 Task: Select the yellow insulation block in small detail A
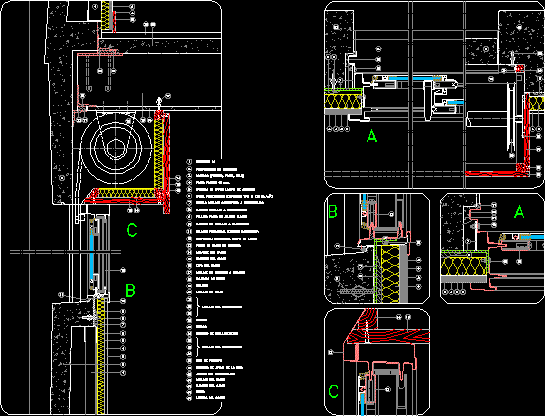pyautogui.click(x=463, y=266)
